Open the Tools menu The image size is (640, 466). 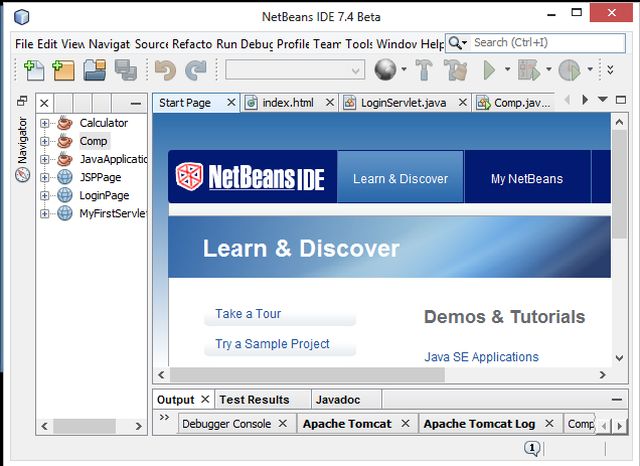click(x=359, y=44)
